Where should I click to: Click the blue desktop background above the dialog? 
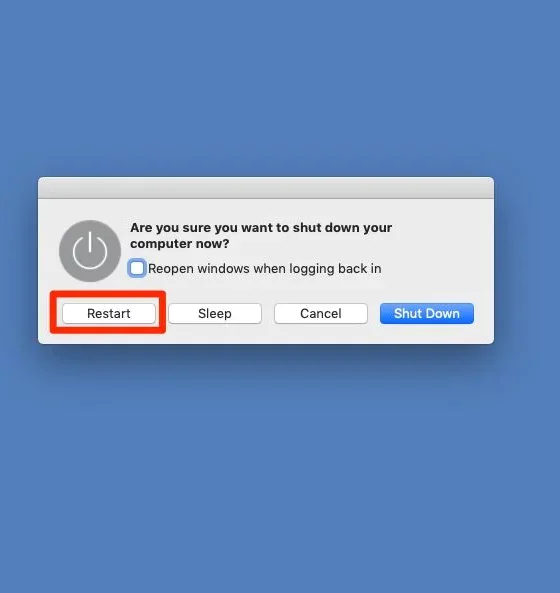[x=280, y=87]
